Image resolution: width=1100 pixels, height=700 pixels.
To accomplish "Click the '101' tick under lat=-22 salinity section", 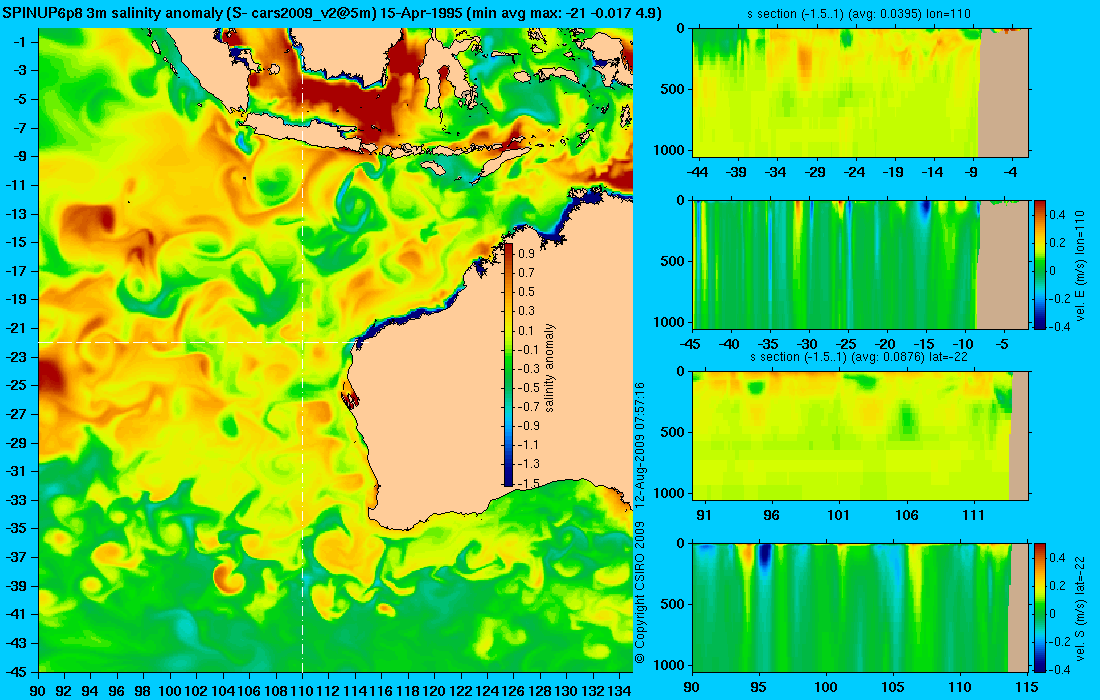I will tap(838, 516).
